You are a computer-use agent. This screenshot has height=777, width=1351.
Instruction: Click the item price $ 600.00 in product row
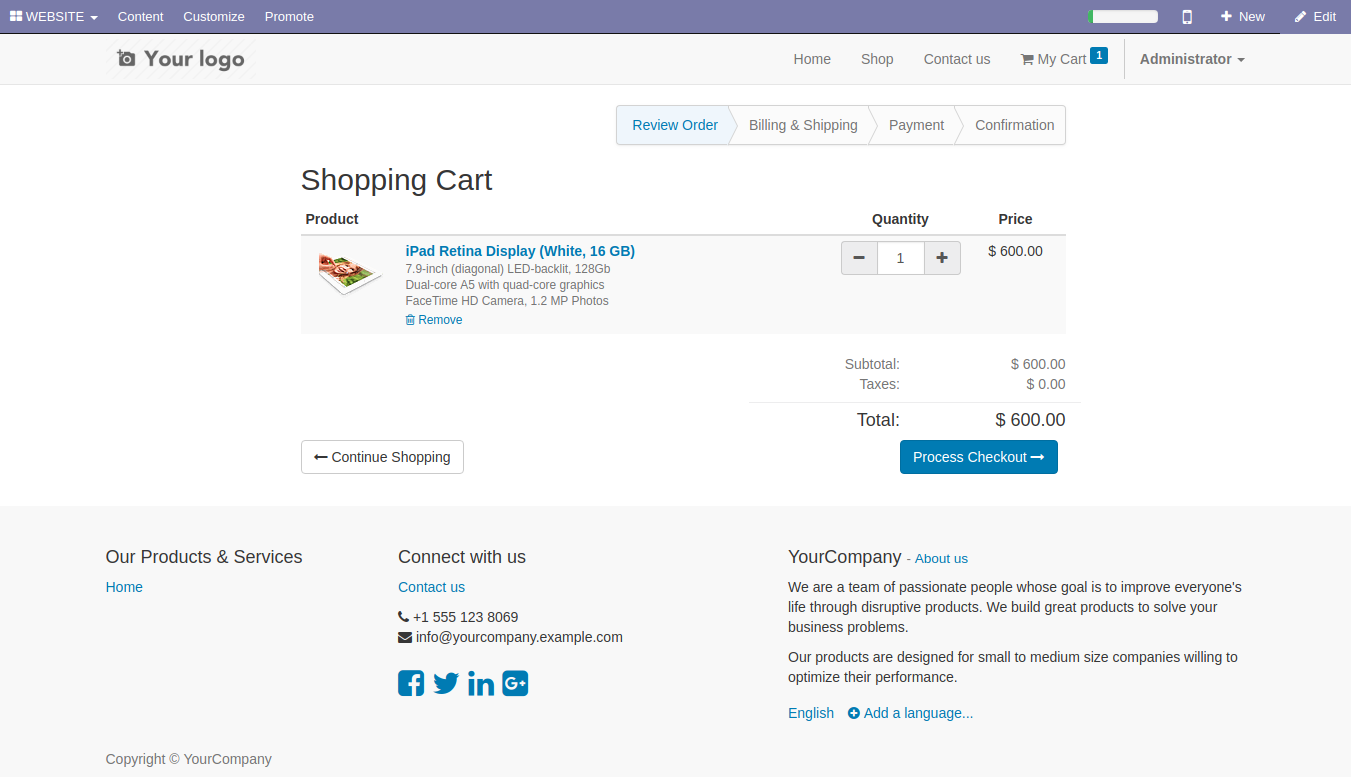(1015, 251)
